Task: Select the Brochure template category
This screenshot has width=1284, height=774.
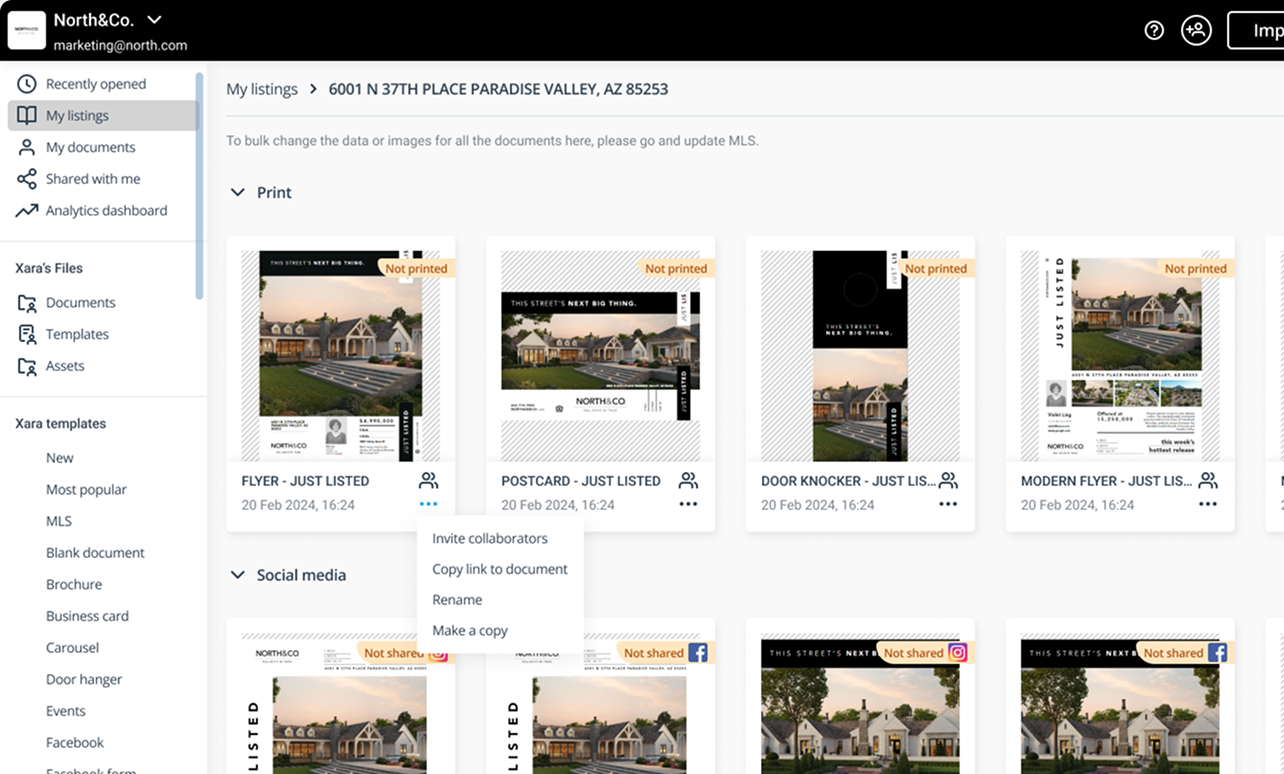Action: 74,584
